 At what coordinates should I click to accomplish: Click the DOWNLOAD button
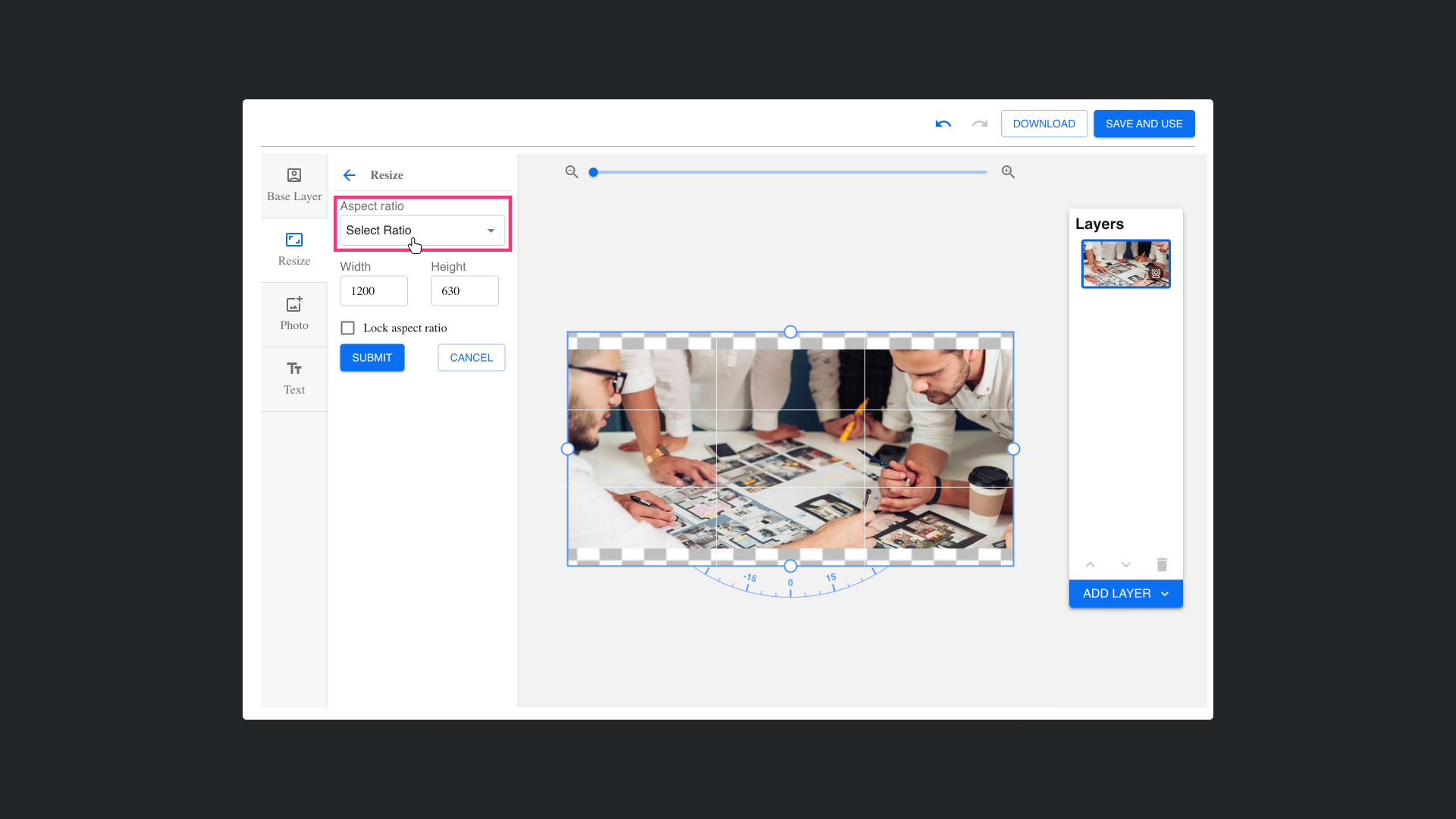(1043, 124)
